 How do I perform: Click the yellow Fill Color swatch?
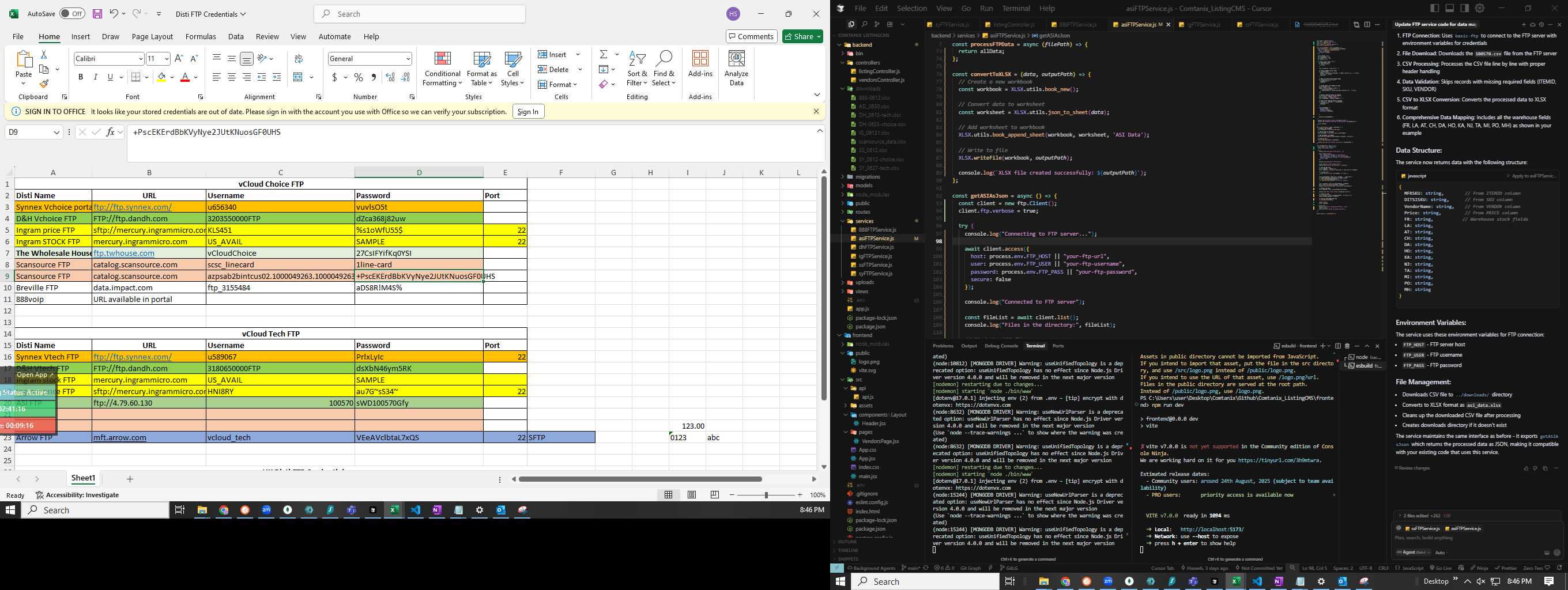161,77
